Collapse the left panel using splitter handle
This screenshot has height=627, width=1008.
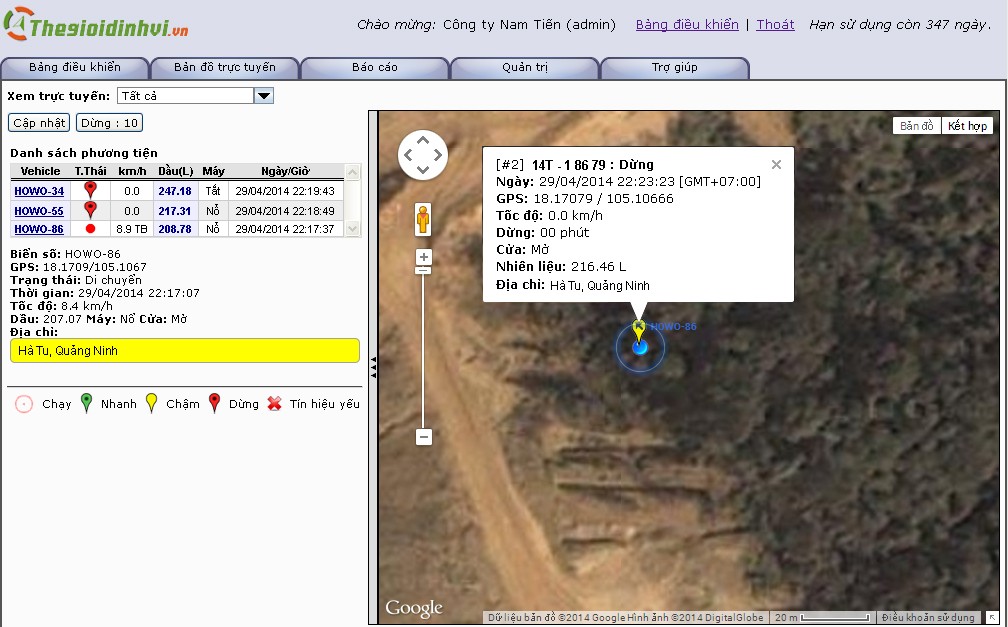373,368
